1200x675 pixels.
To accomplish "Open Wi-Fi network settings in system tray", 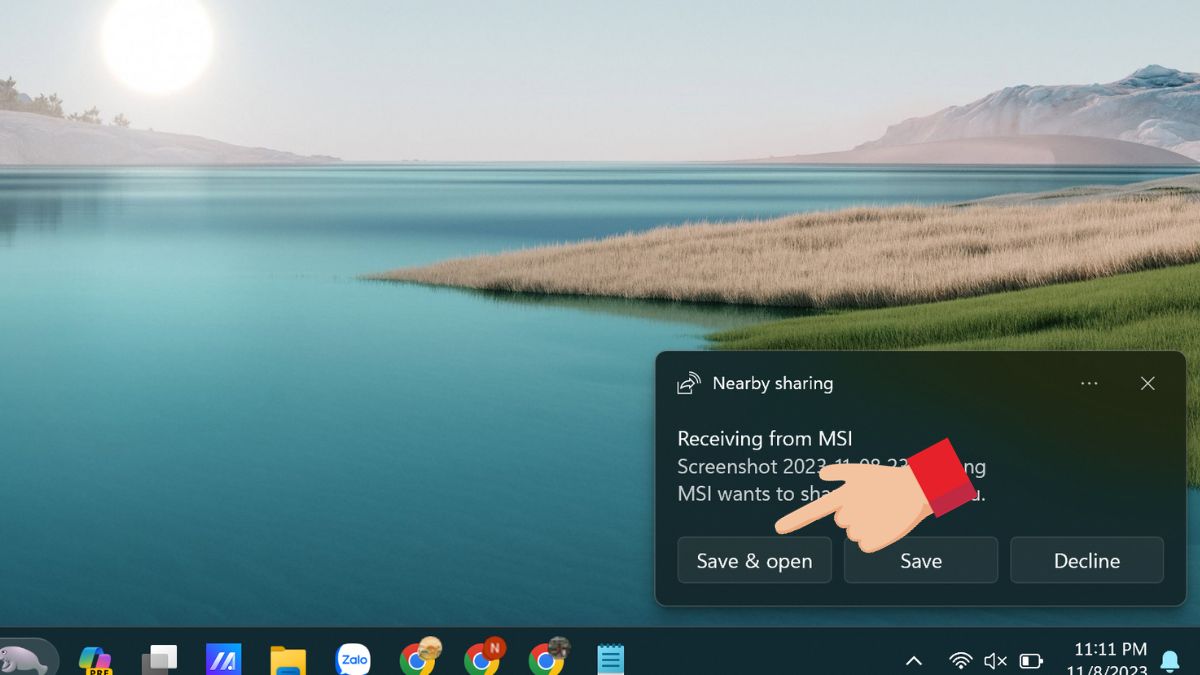I will [x=960, y=661].
